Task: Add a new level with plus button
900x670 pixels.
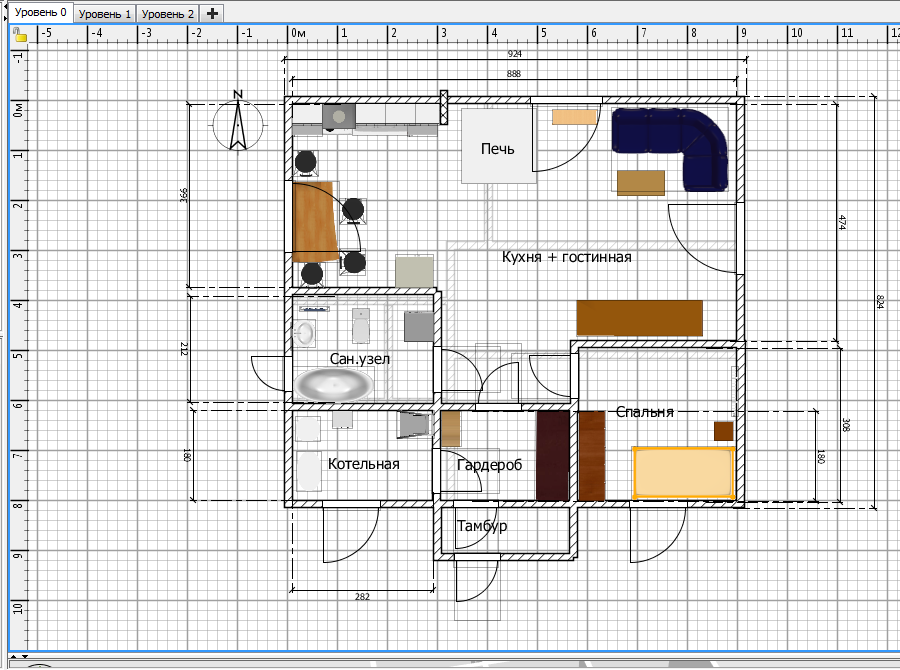Action: [212, 14]
